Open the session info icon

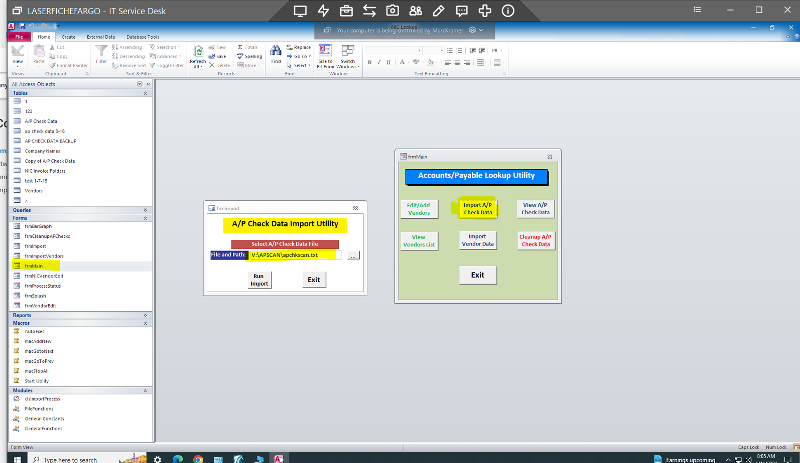(508, 11)
